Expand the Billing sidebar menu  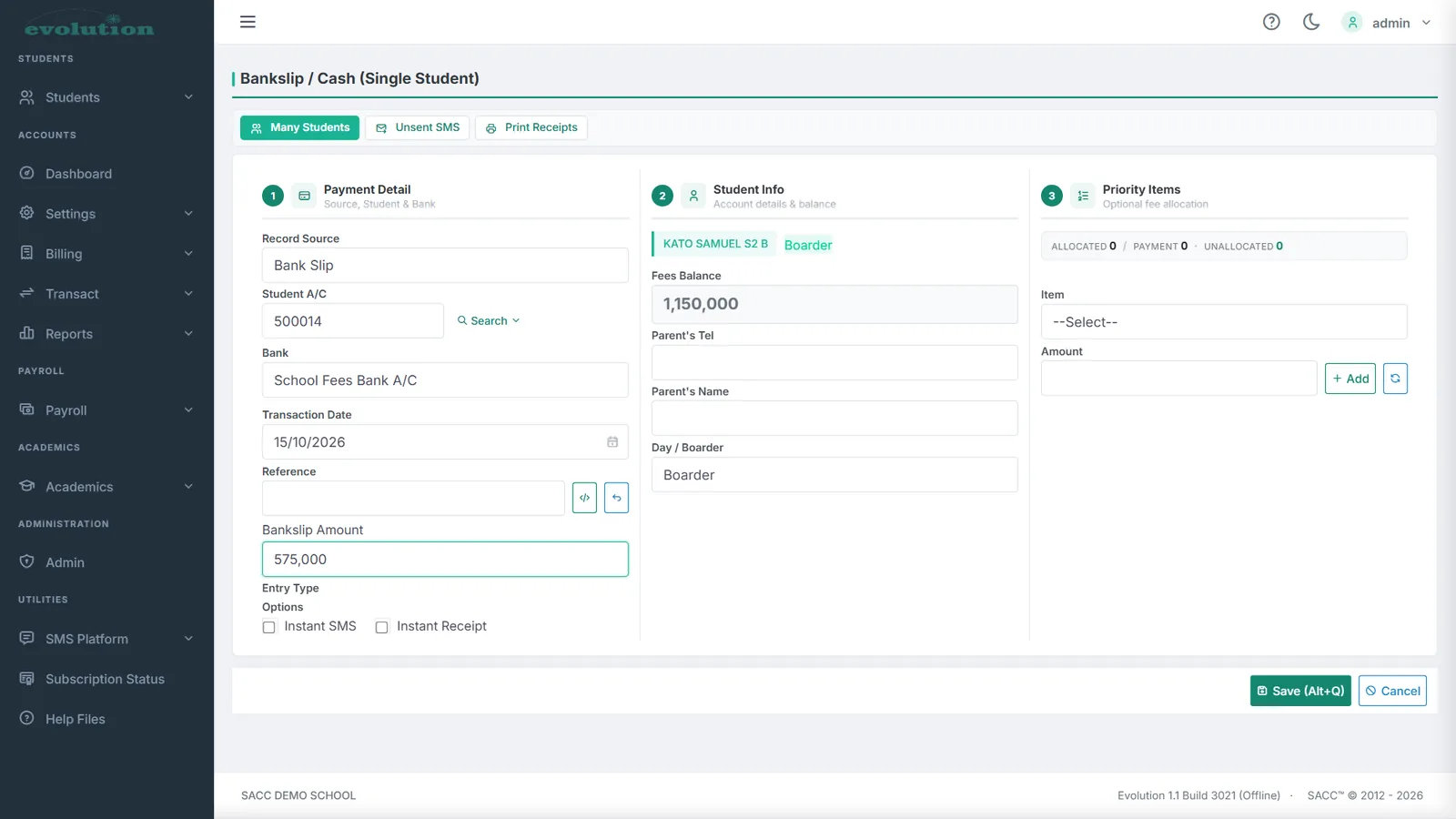click(x=106, y=254)
